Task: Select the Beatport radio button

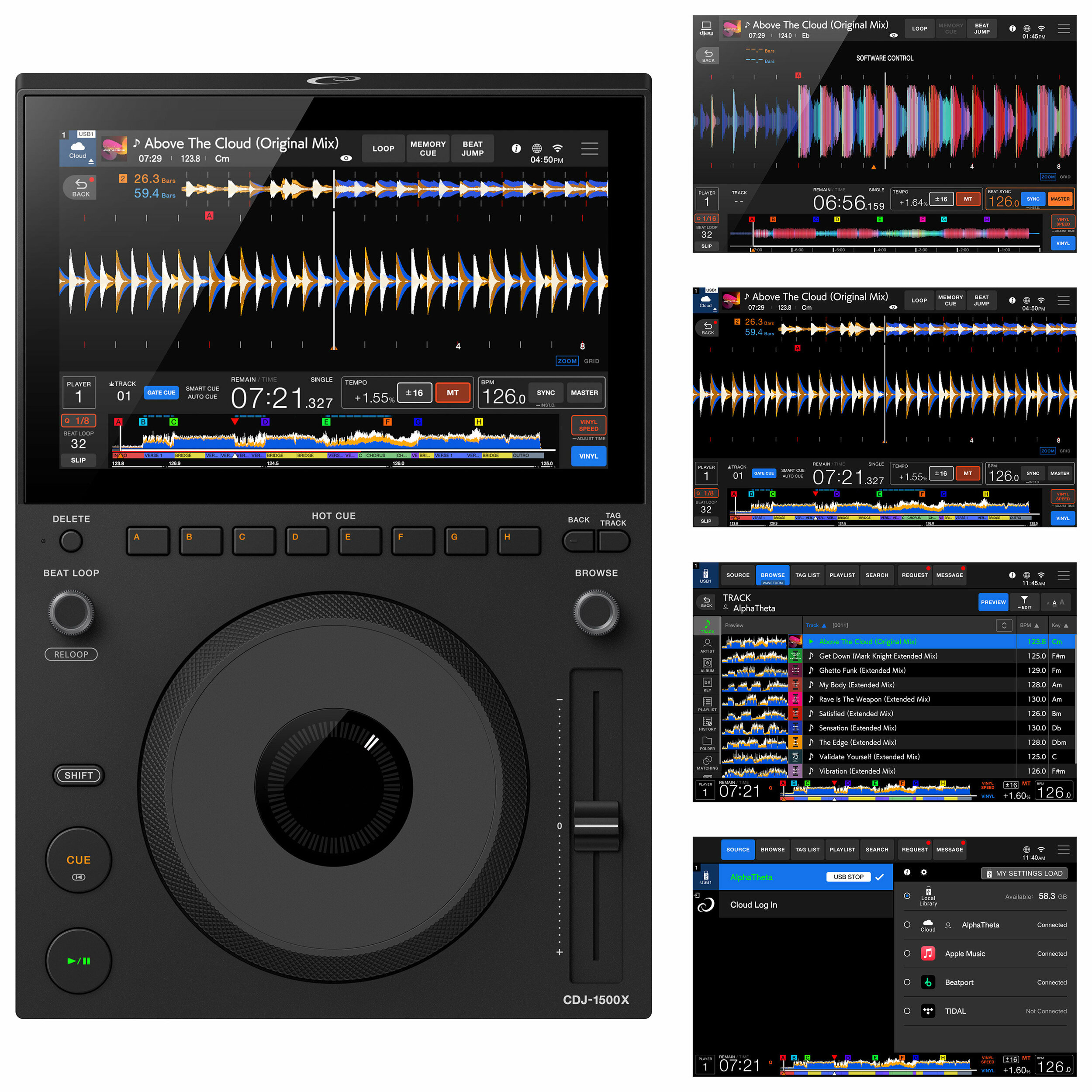Action: click(907, 982)
